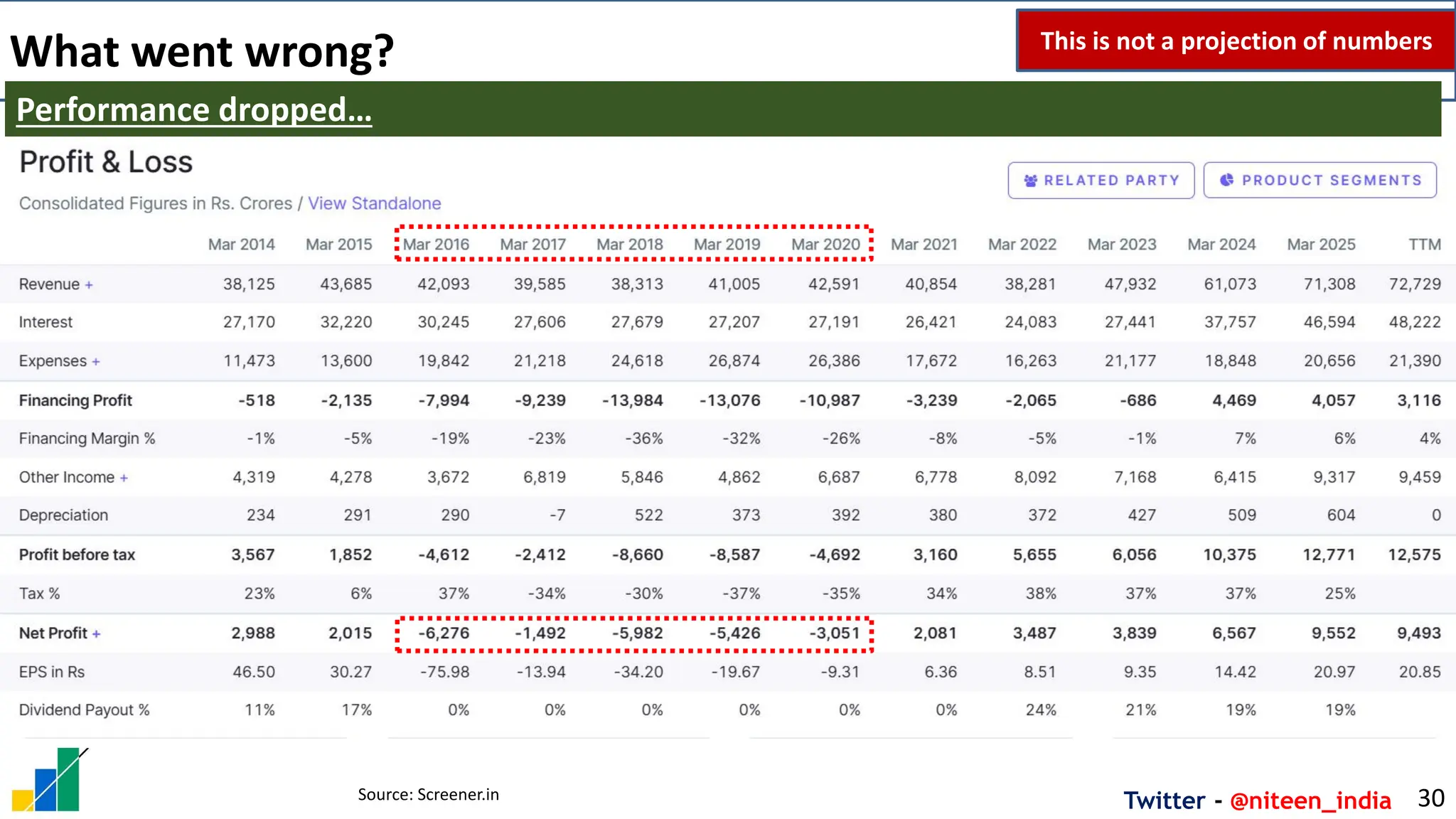The image size is (1456, 819).
Task: Click the Mar 2016 column header
Action: (437, 245)
